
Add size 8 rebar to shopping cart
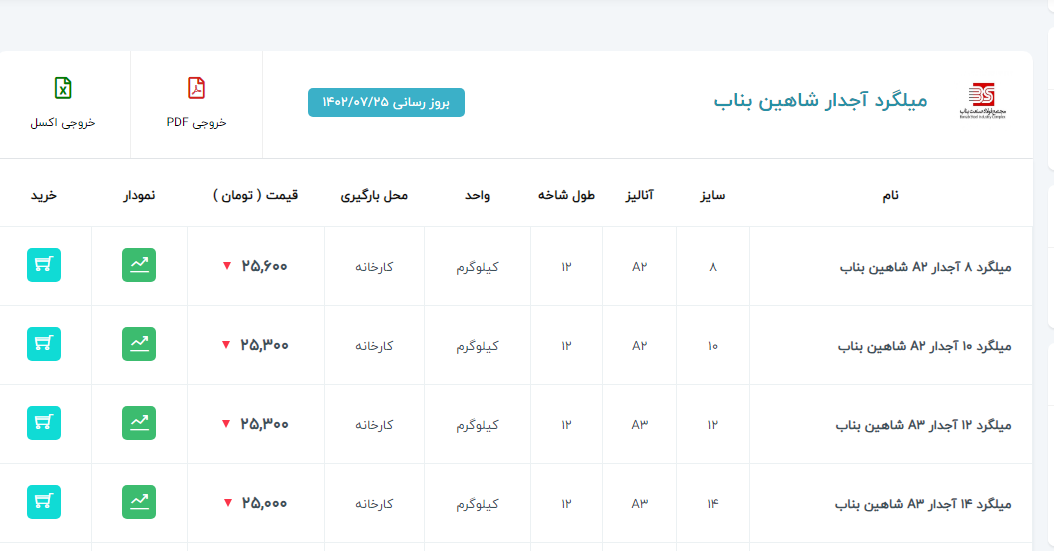tap(44, 265)
